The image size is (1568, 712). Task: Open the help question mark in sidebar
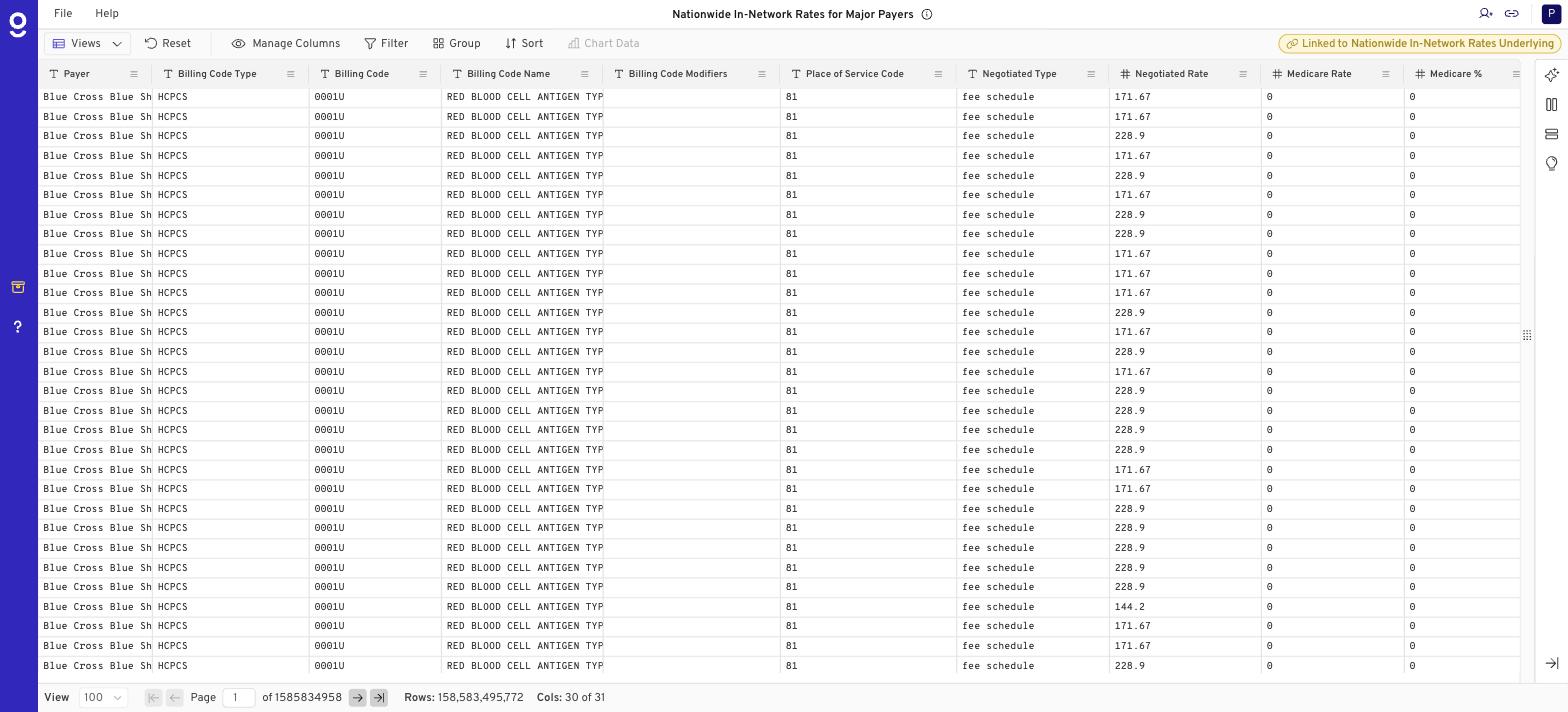18,327
